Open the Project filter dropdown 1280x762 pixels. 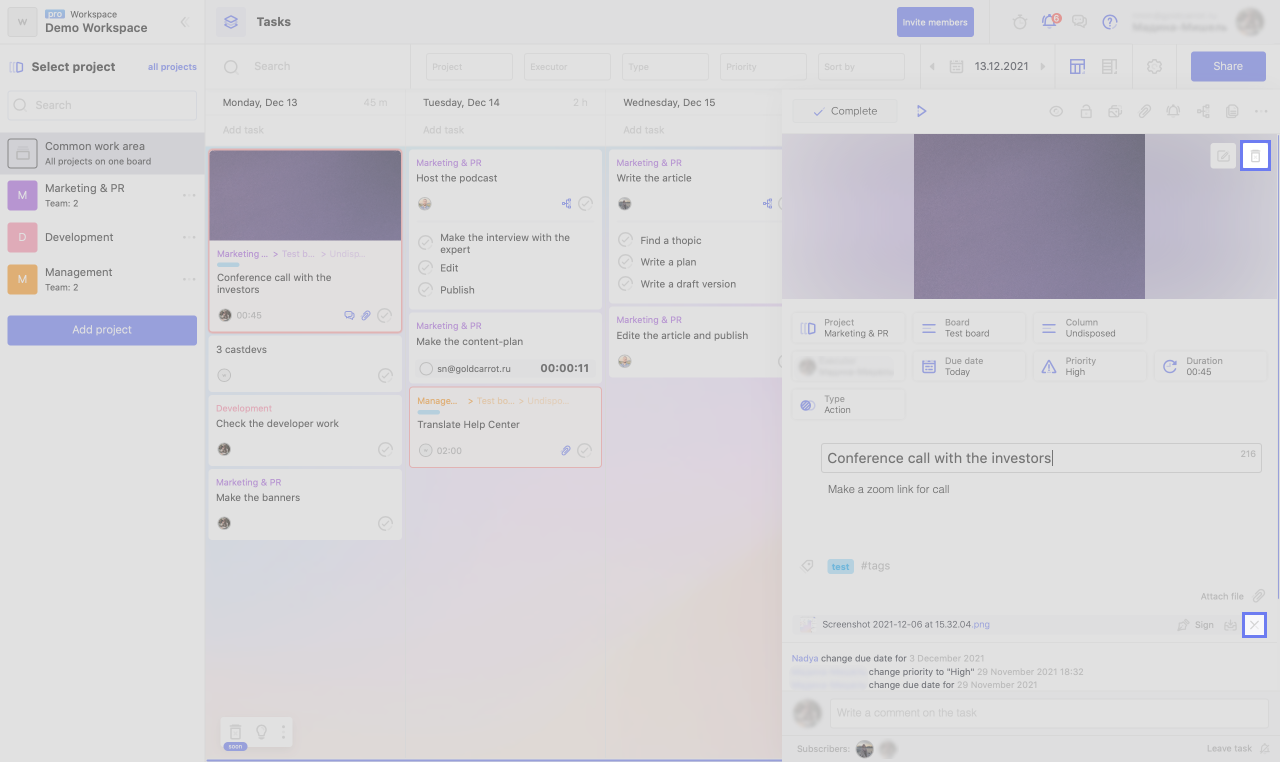[x=469, y=67]
